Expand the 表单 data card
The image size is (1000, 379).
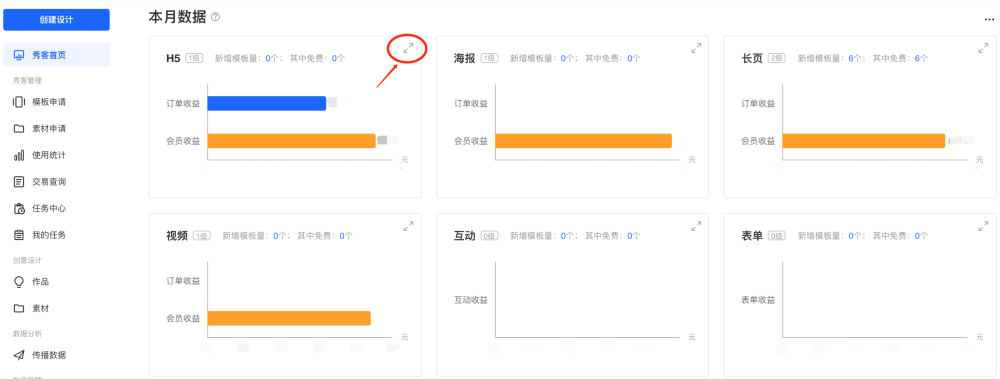click(x=983, y=226)
